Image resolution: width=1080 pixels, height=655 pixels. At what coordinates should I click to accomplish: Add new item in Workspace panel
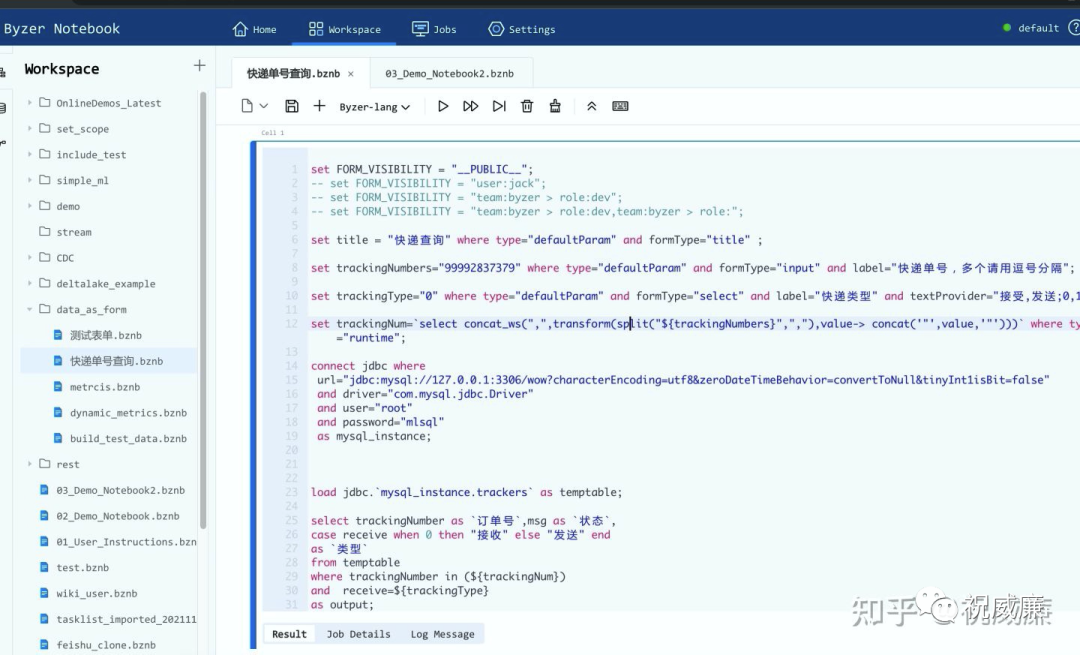pos(199,65)
